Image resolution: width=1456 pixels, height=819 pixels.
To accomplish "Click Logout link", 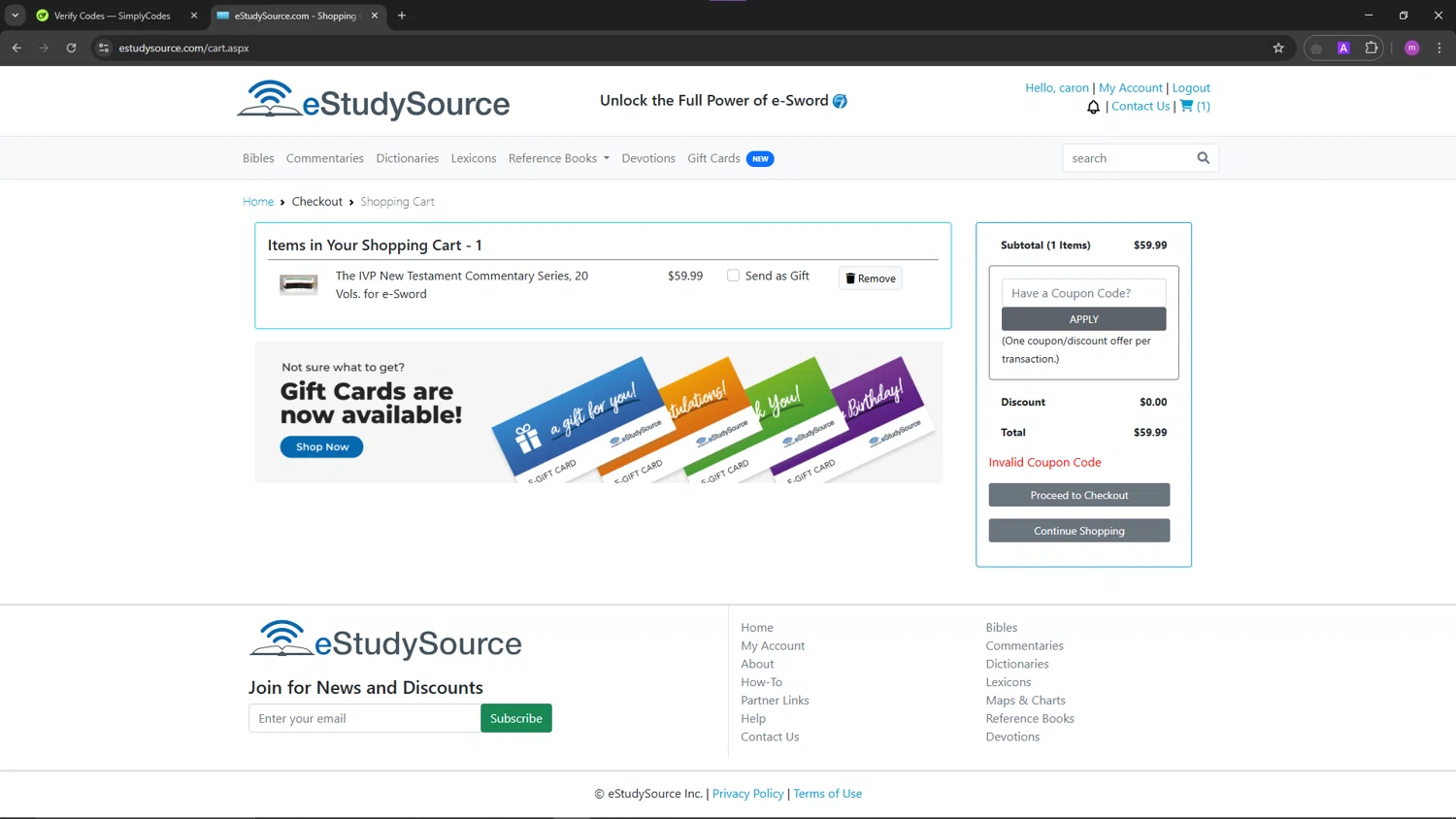I will 1191,87.
